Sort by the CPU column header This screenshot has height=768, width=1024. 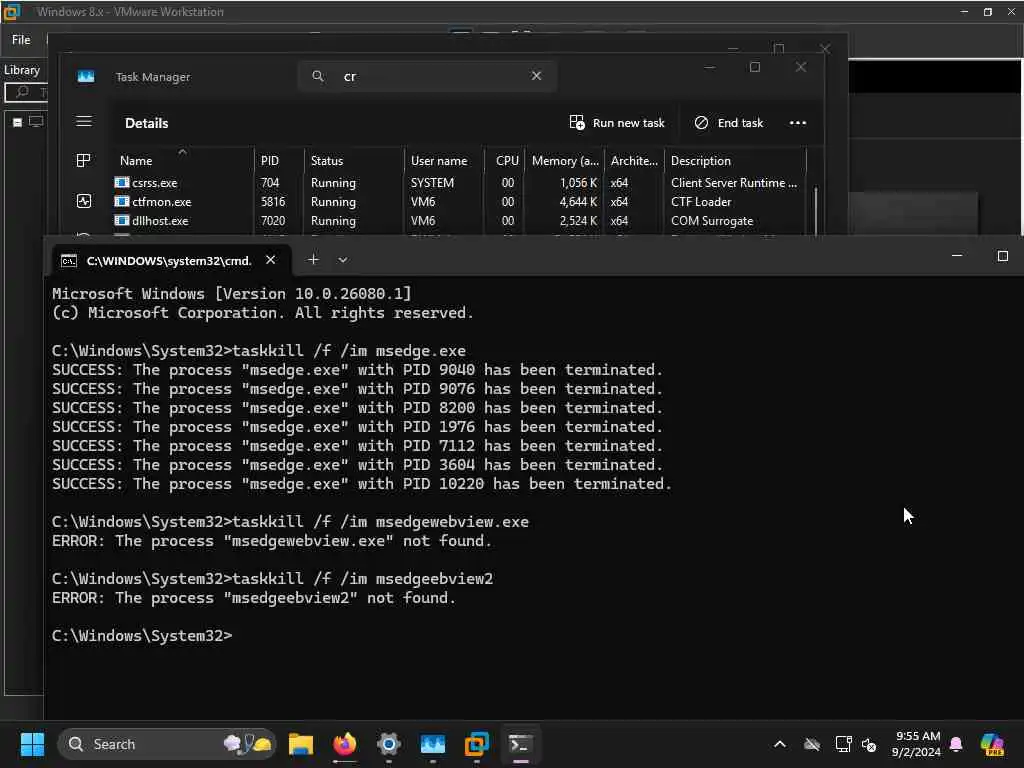507,161
